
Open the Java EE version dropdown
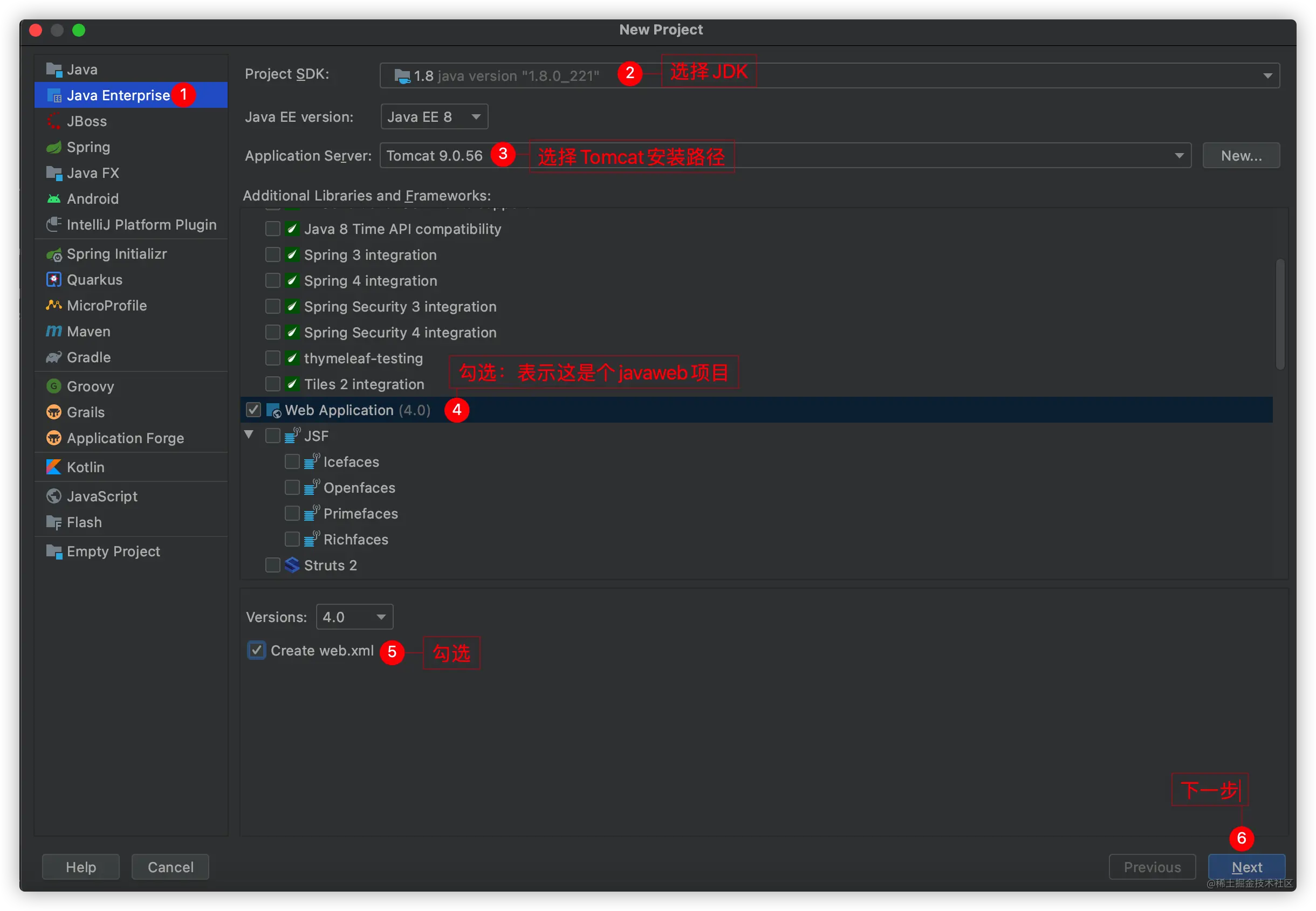tap(434, 117)
